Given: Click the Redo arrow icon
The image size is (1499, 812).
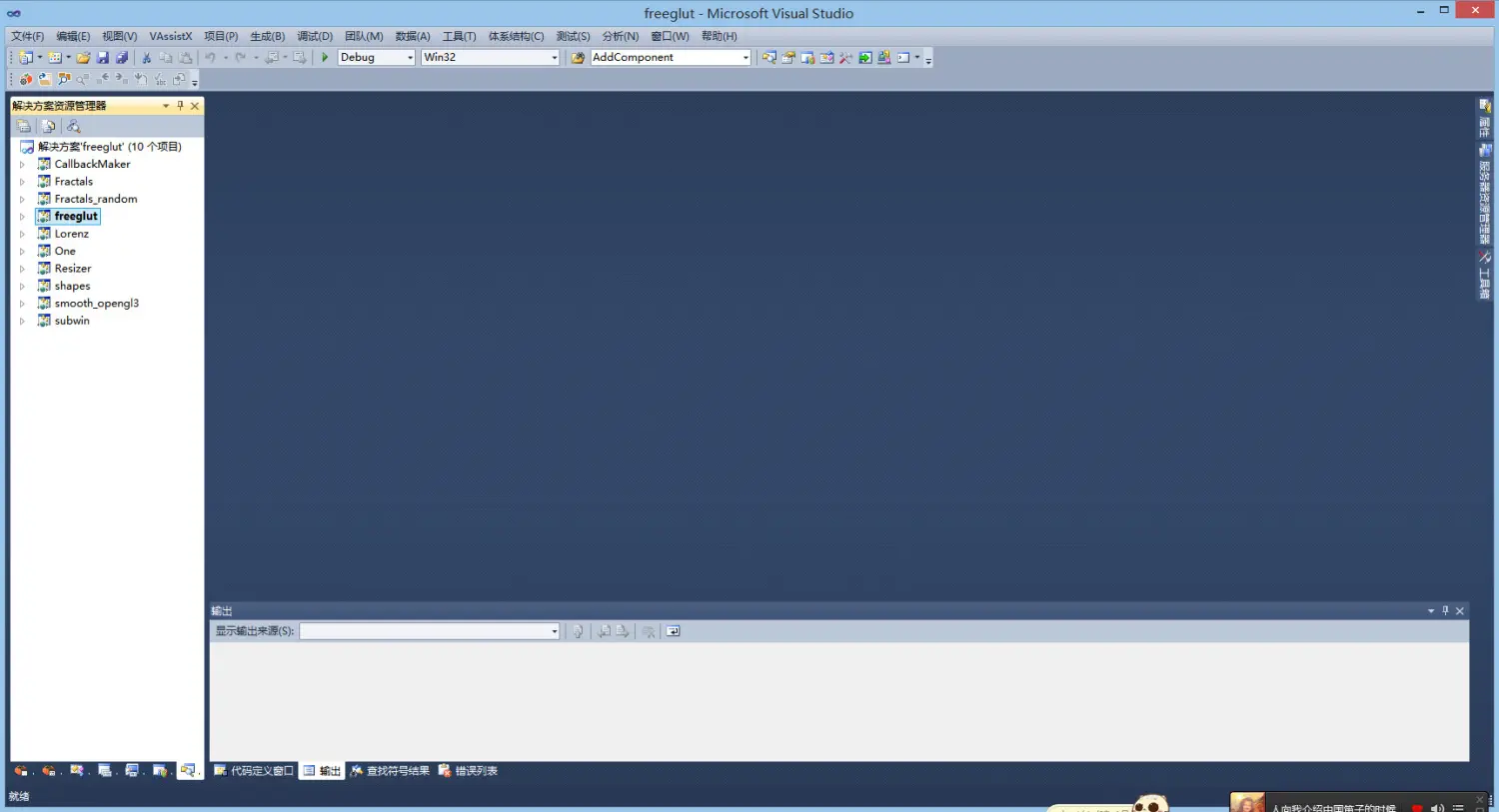Looking at the screenshot, I should pos(240,58).
